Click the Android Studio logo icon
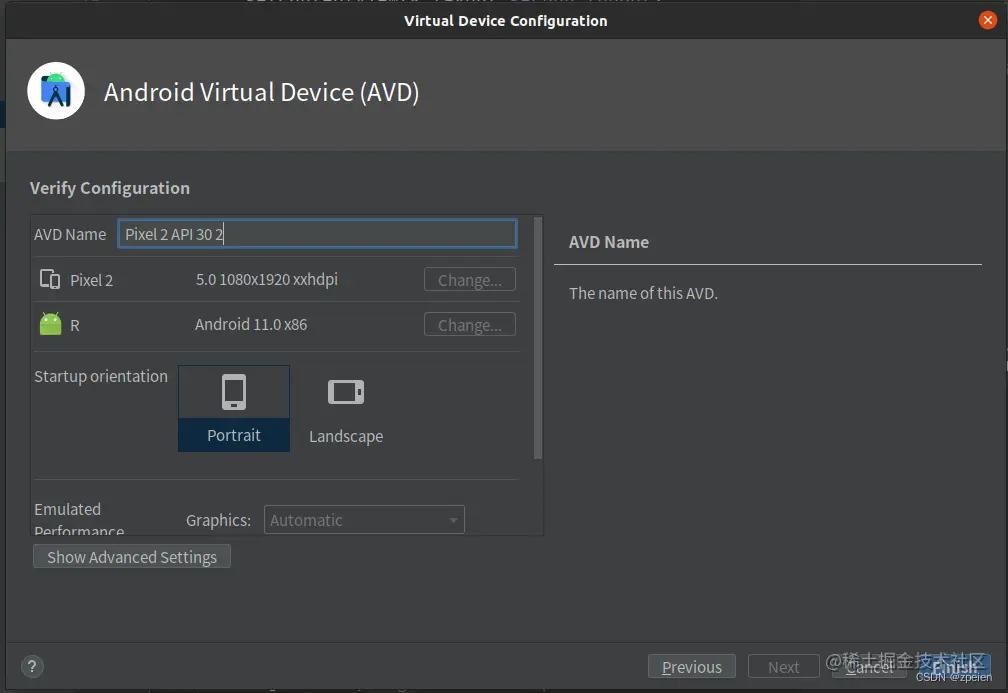Screen dimensions: 1008x693 tap(56, 91)
